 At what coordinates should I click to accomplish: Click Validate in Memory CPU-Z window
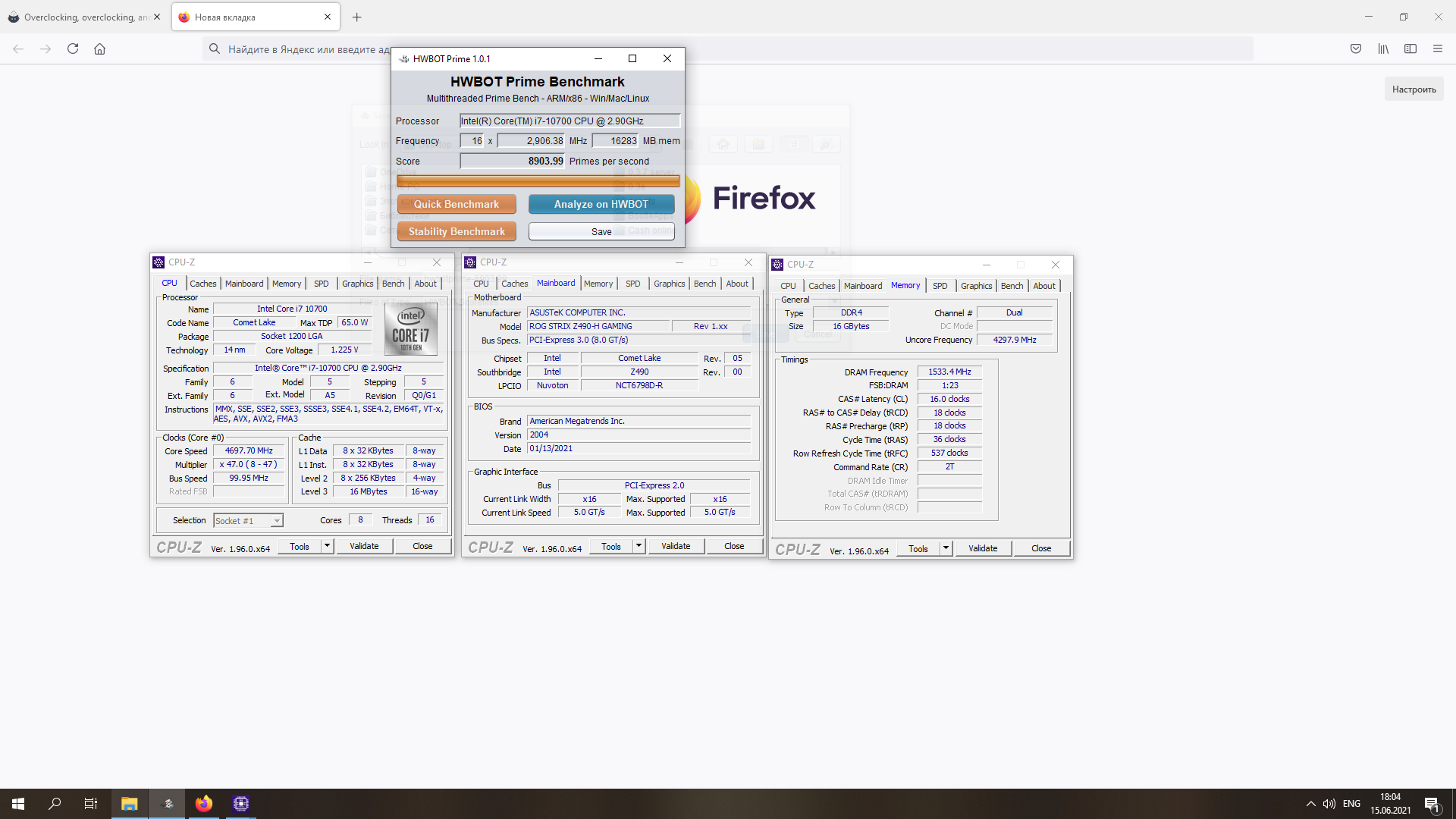[x=983, y=548]
